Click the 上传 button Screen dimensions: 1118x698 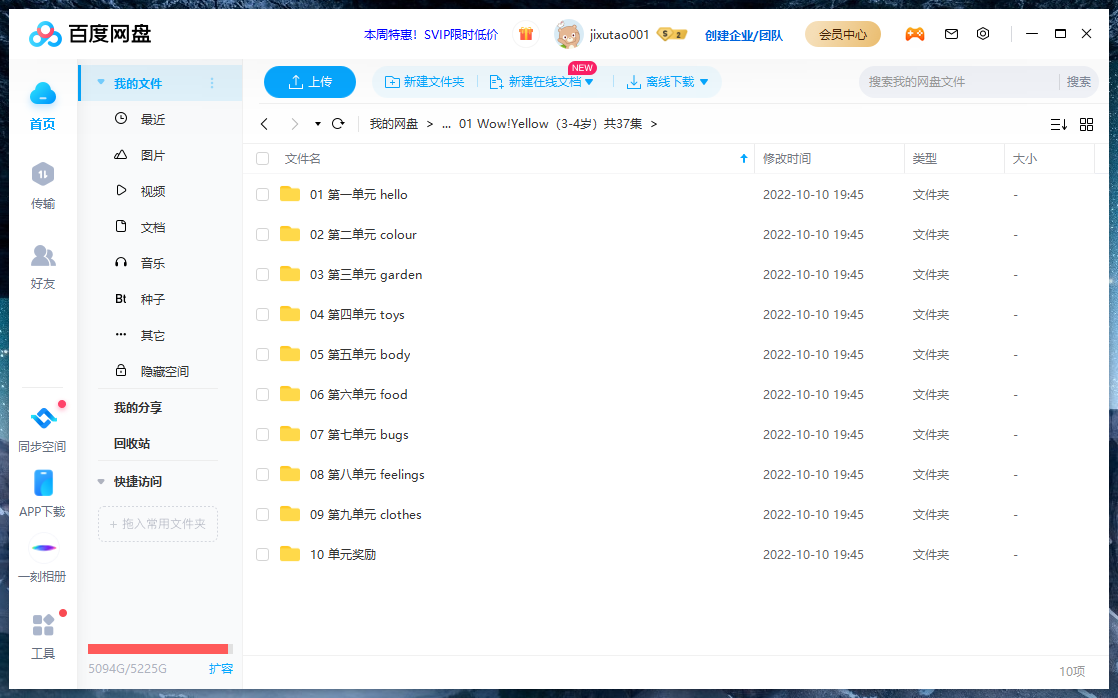(x=310, y=82)
